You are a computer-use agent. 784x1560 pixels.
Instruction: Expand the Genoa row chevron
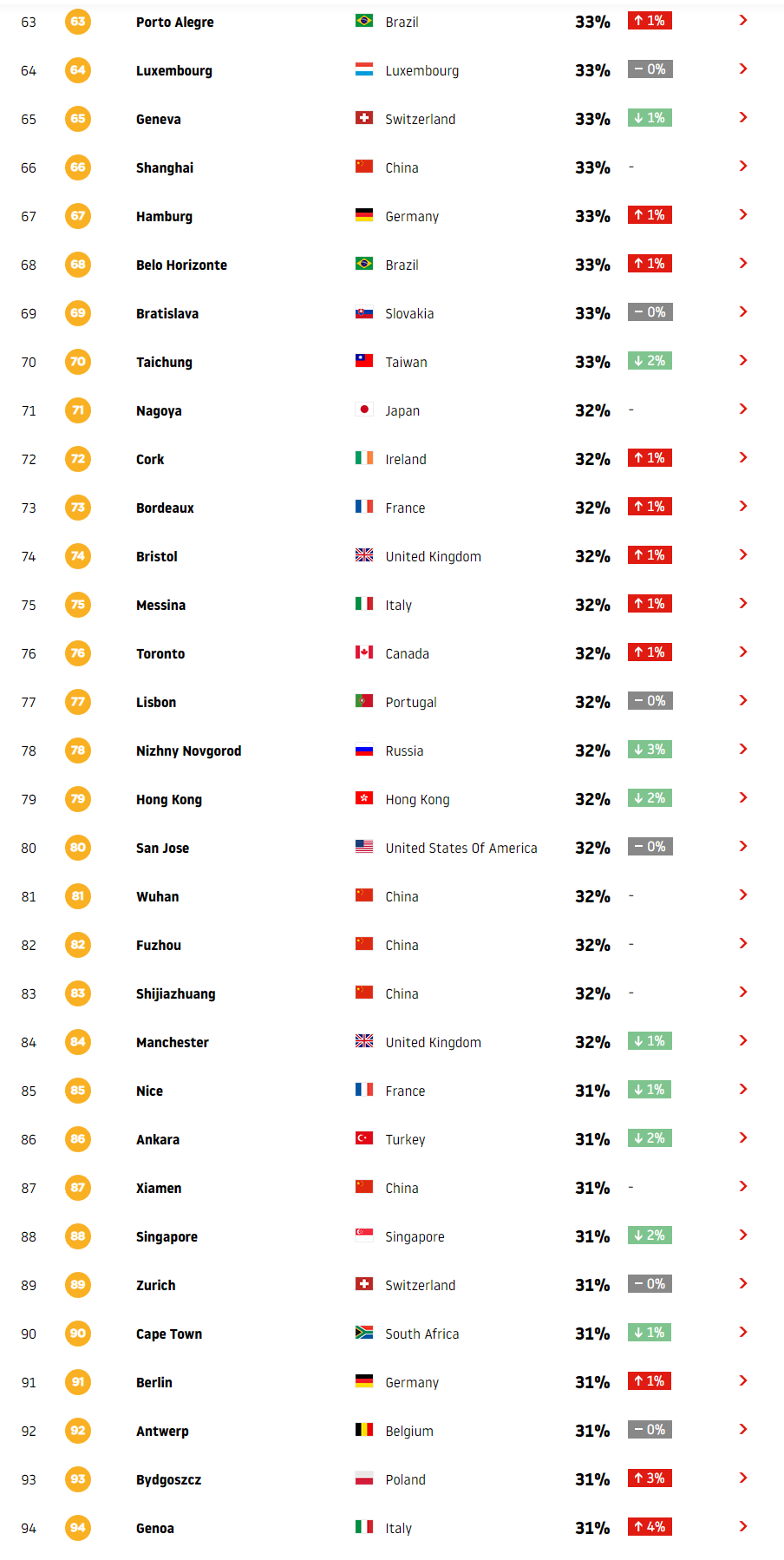743,1526
